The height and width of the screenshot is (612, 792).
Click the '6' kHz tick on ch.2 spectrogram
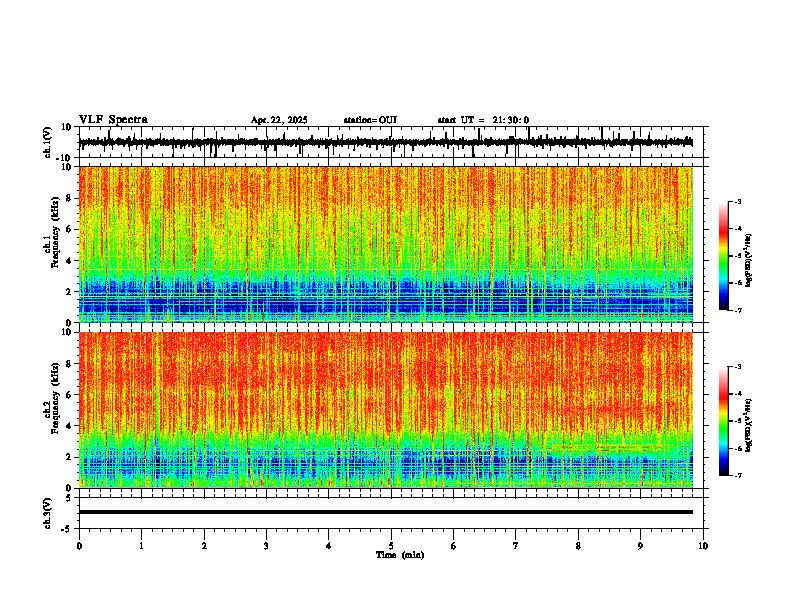pos(71,395)
